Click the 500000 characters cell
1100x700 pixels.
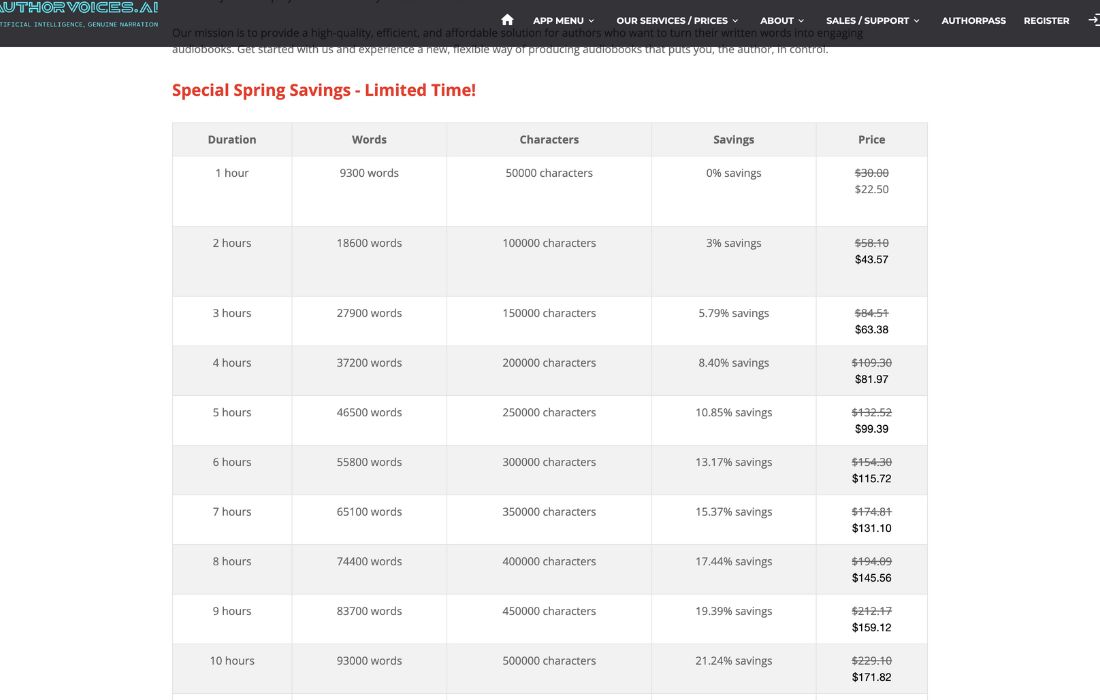[549, 660]
